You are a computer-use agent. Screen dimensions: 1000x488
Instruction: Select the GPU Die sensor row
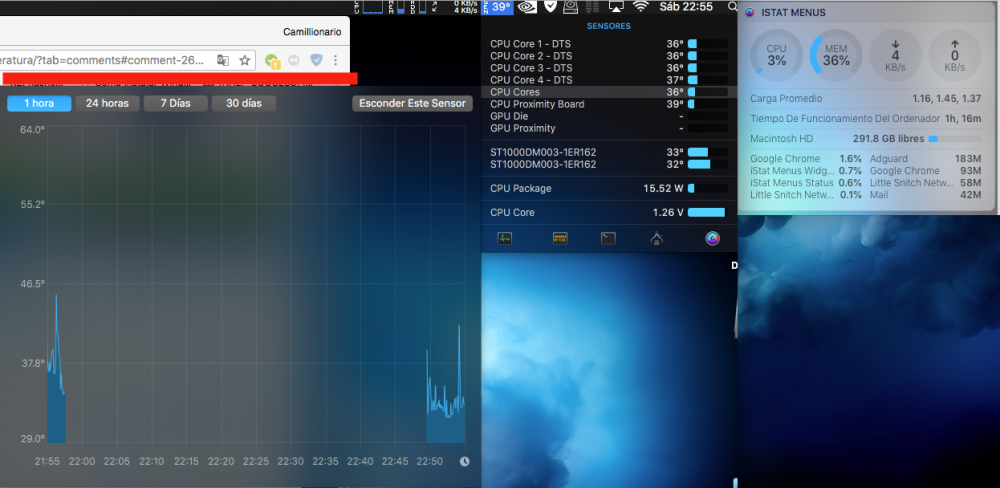point(609,117)
